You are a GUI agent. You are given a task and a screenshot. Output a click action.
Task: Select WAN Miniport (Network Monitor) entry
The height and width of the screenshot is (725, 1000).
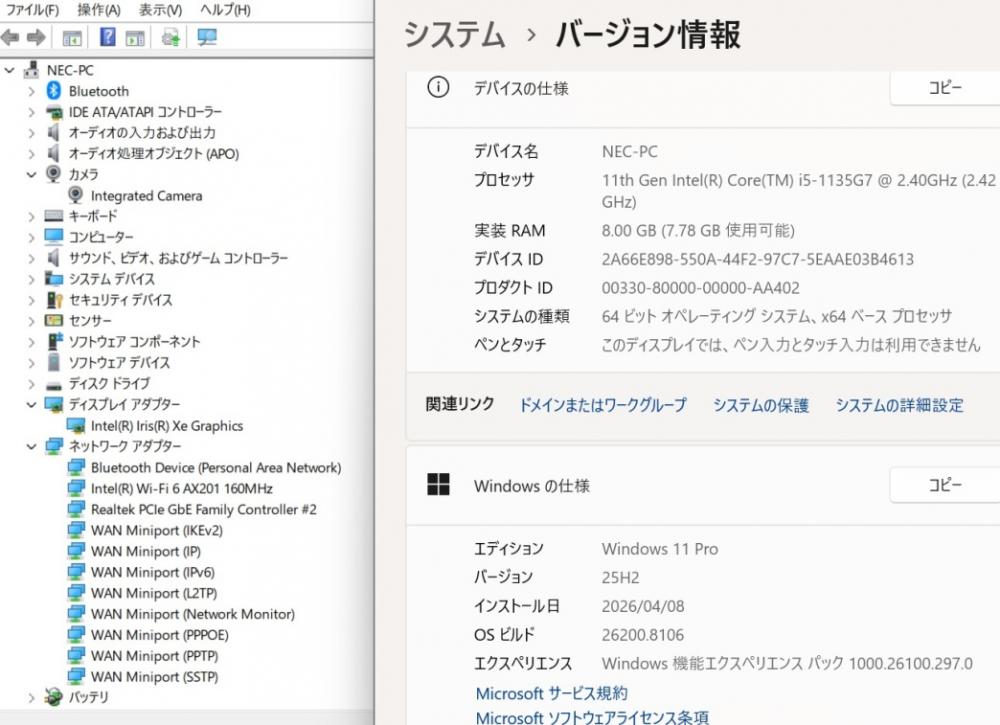click(193, 614)
